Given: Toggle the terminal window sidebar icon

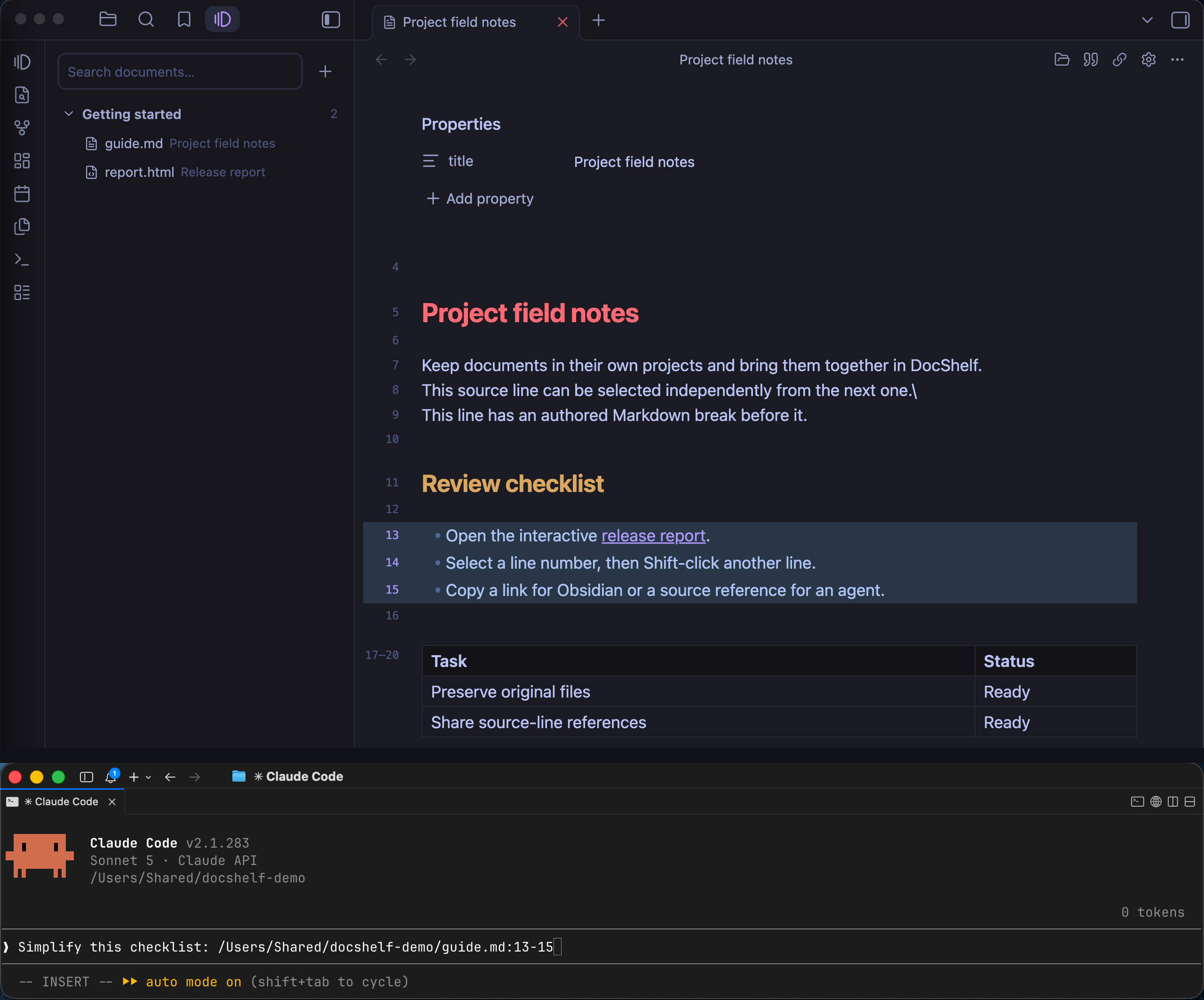Looking at the screenshot, I should (x=87, y=777).
